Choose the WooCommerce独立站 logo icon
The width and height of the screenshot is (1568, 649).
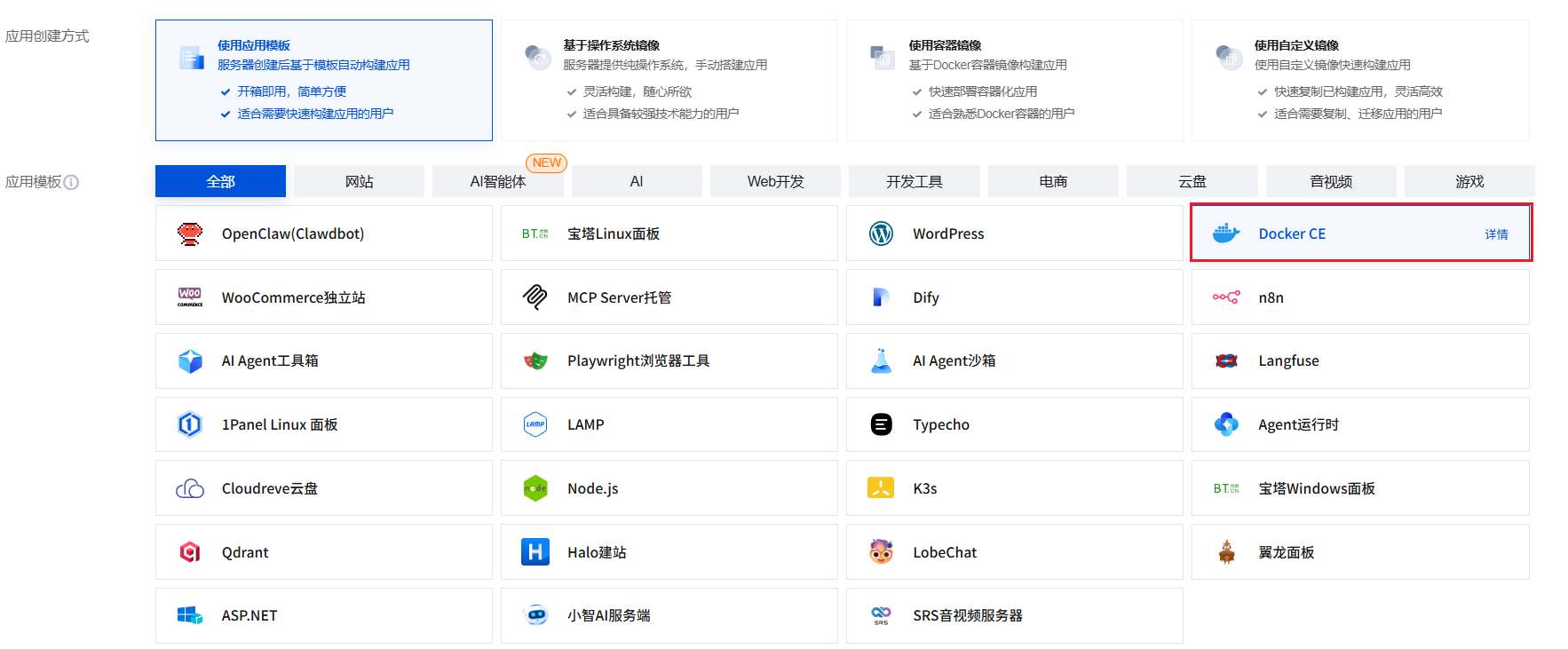(190, 297)
